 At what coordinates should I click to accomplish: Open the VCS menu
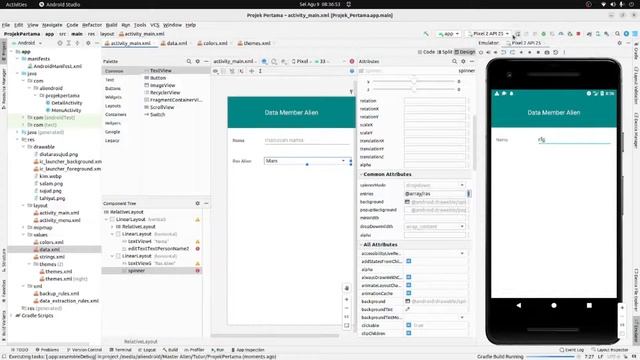[155, 25]
